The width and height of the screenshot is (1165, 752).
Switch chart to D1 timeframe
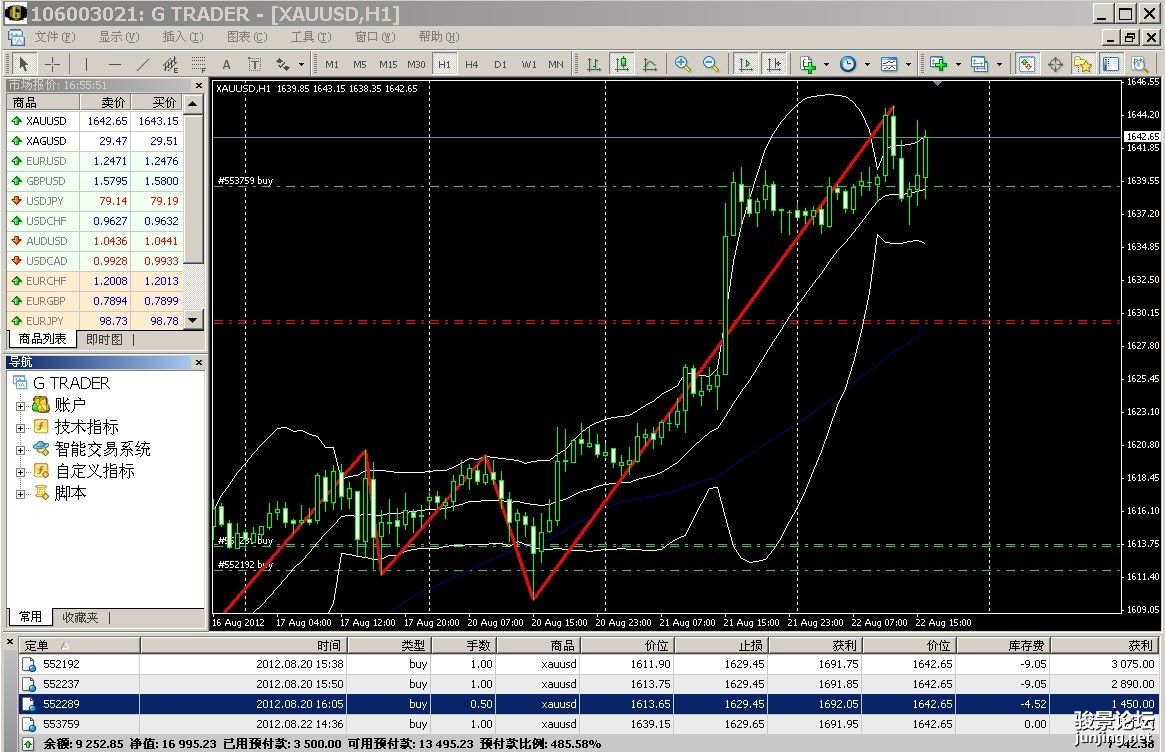coord(500,65)
